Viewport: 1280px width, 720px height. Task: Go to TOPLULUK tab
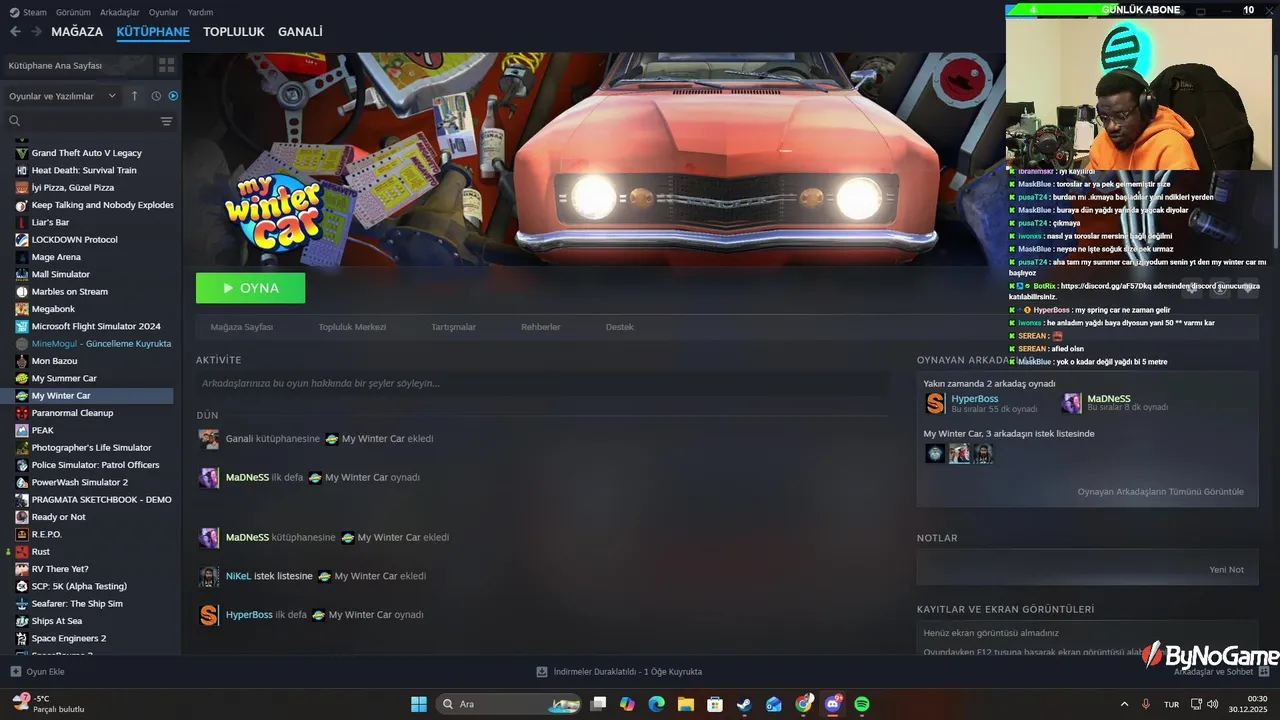(234, 32)
